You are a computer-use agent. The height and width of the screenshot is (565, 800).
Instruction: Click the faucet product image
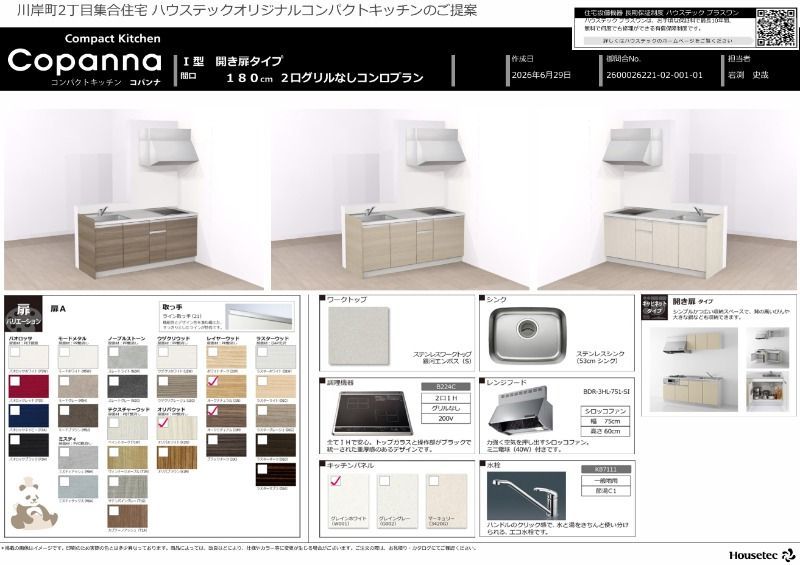[526, 495]
